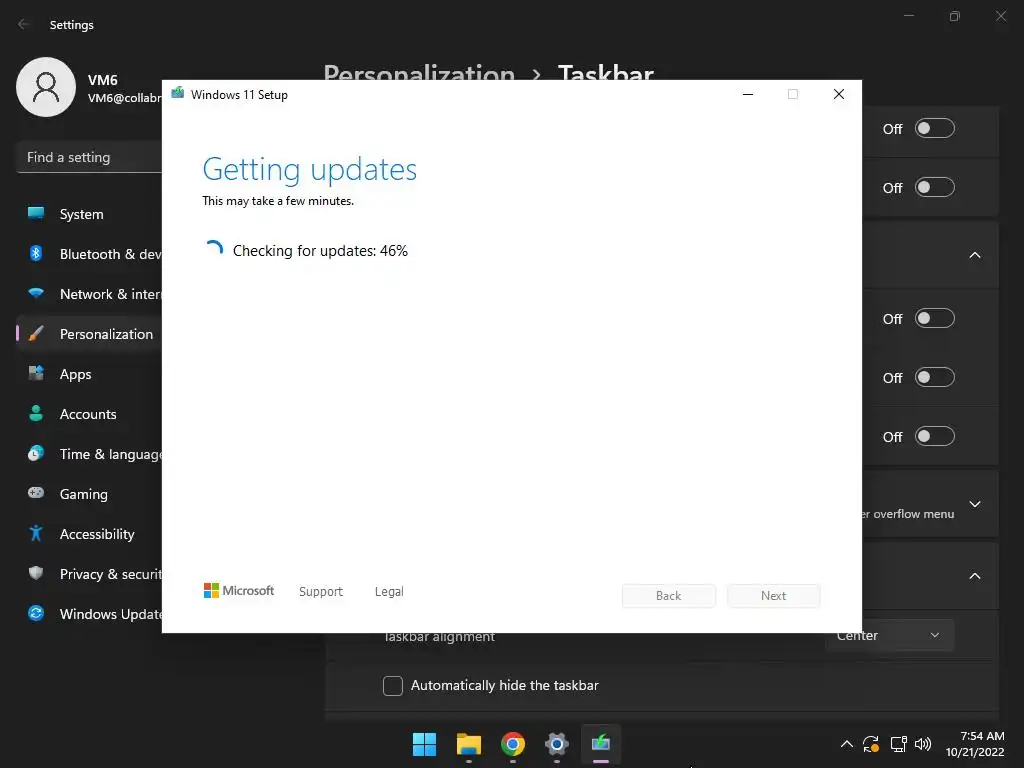Open clock showing 7:54 AM
Viewport: 1024px width, 768px height.
(975, 744)
